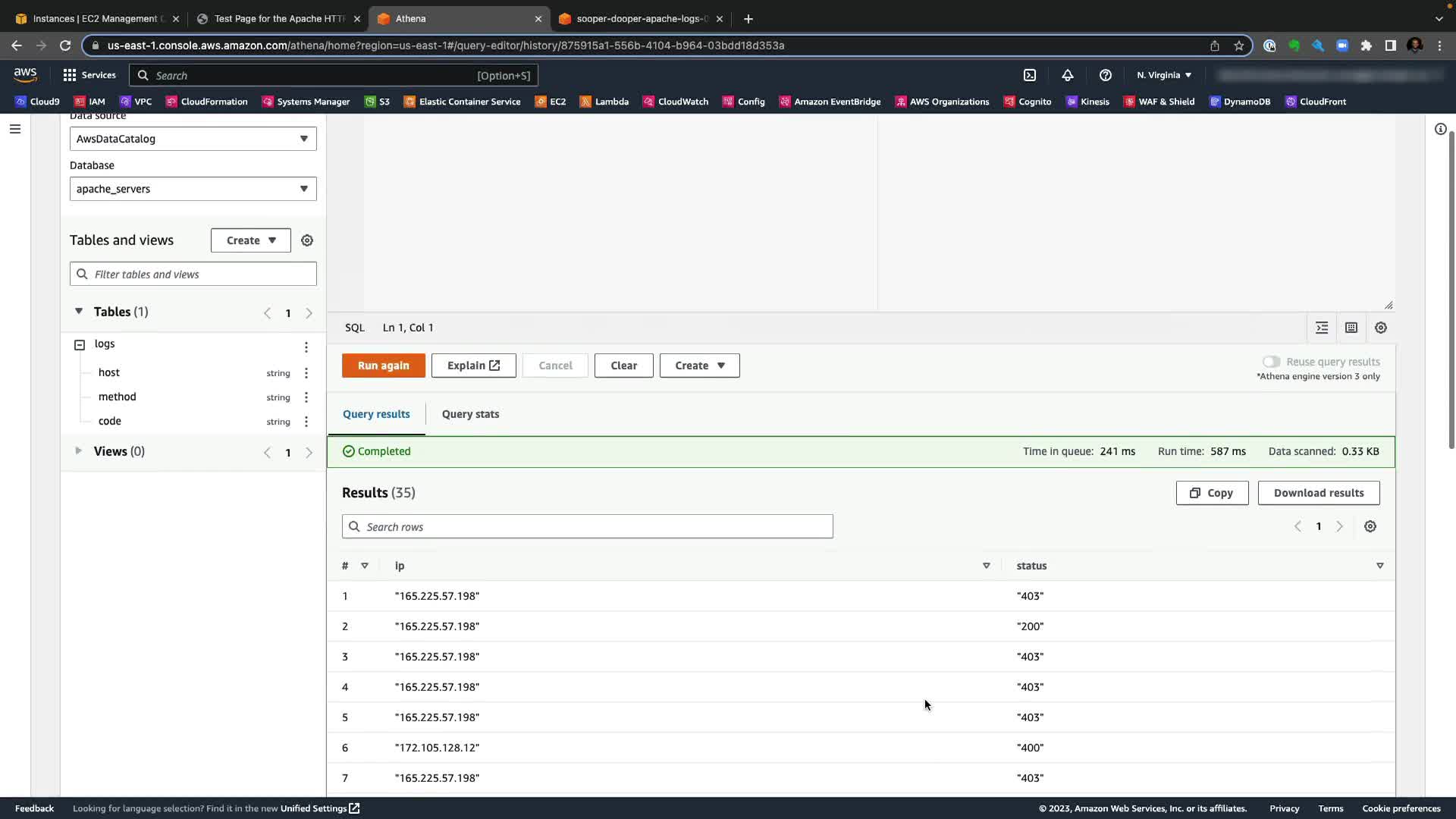This screenshot has width=1456, height=819.
Task: Click Download results button
Action: pos(1318,493)
